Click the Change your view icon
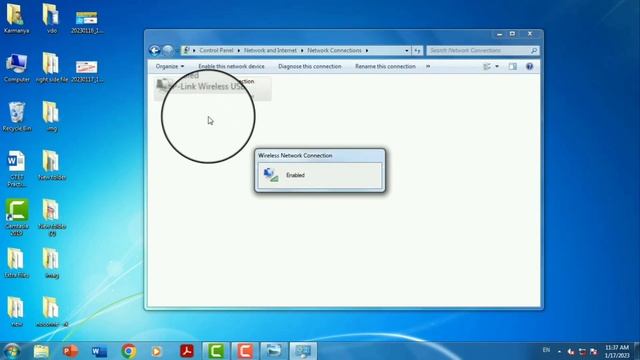 487,66
